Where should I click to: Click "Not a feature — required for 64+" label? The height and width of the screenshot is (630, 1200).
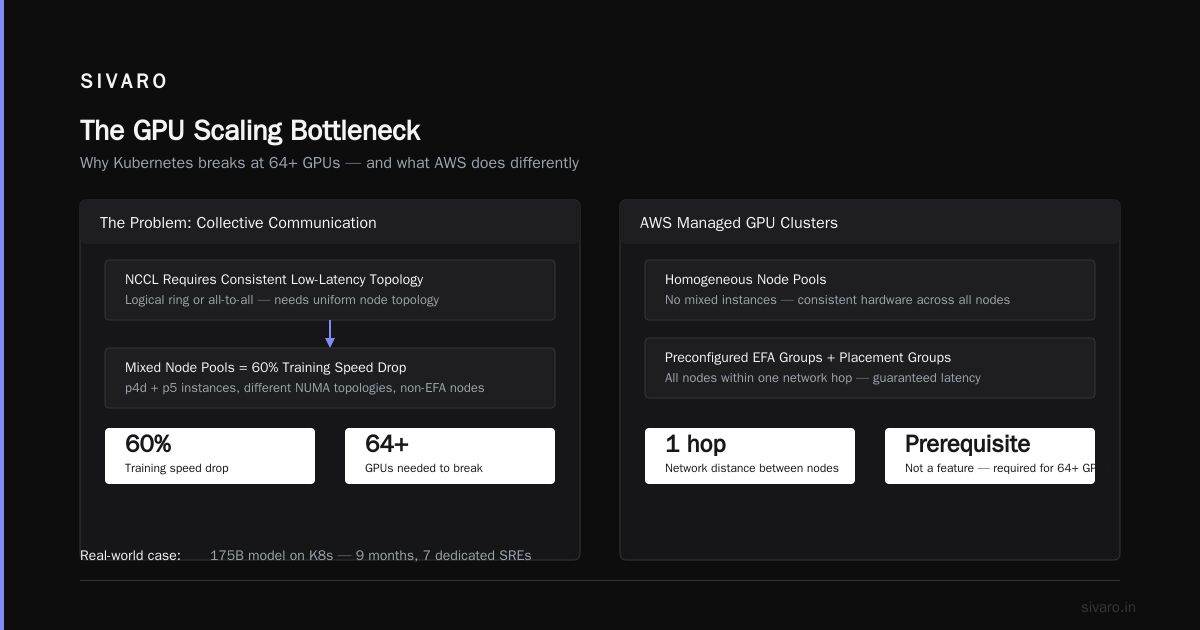[x=1000, y=468]
